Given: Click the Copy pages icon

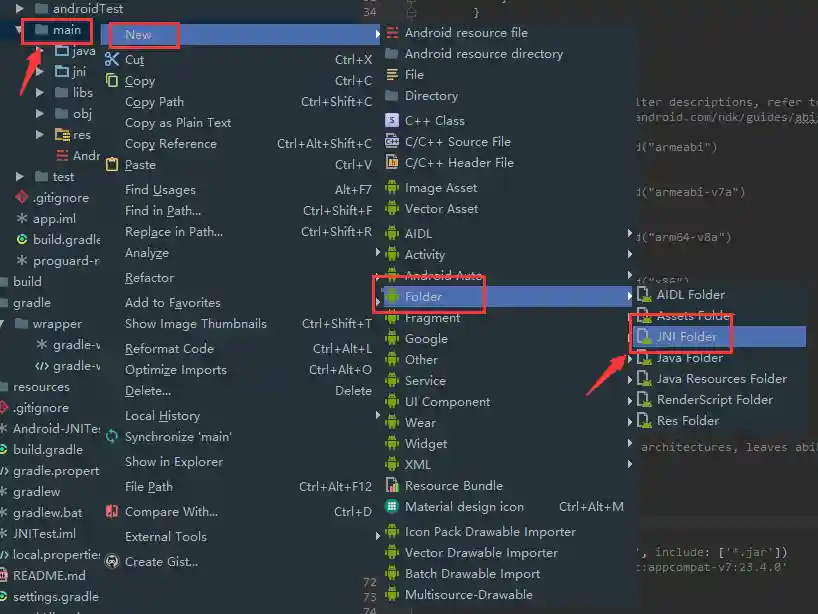Looking at the screenshot, I should (112, 80).
